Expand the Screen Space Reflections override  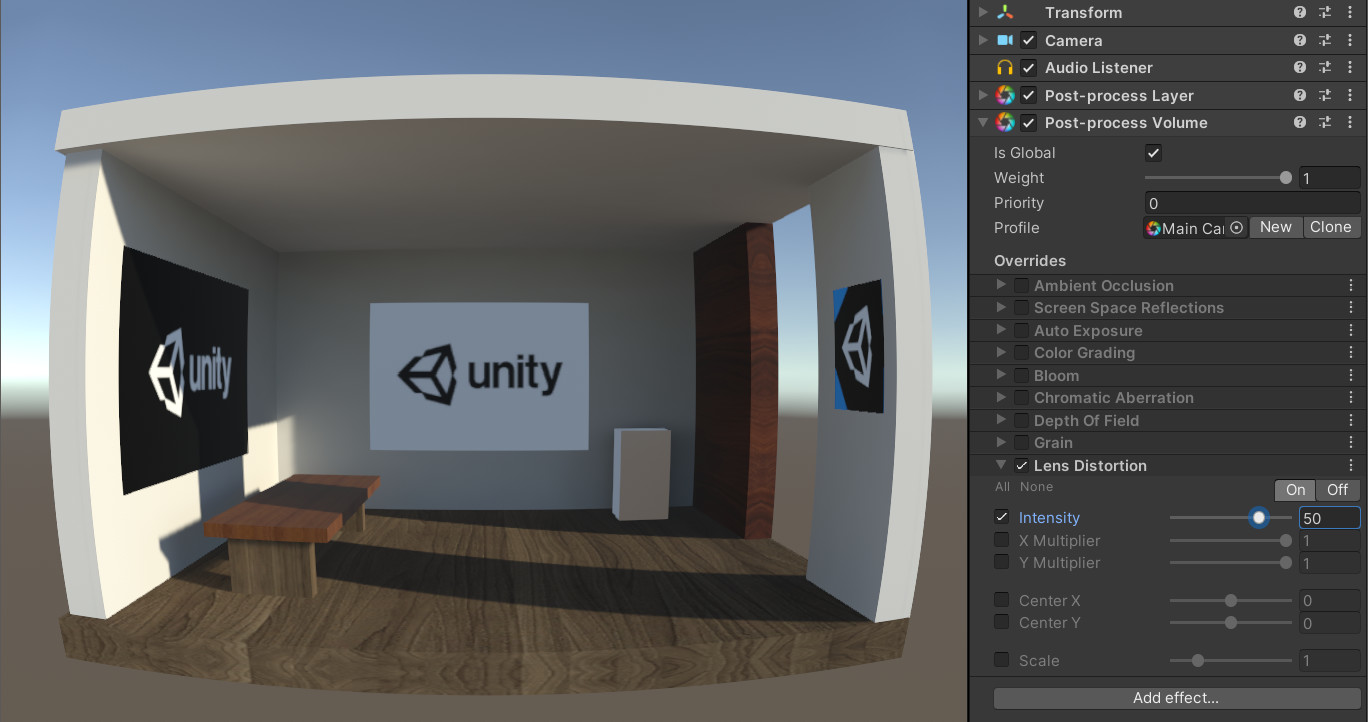tap(1001, 308)
